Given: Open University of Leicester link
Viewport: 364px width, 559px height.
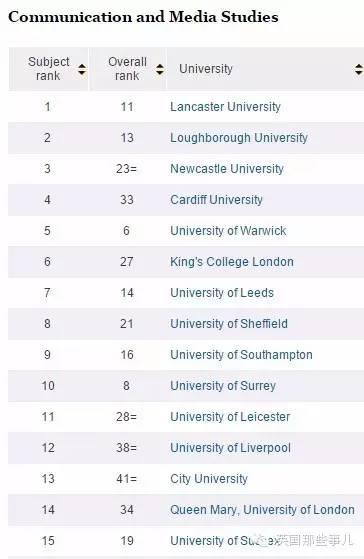Looking at the screenshot, I should tap(230, 417).
